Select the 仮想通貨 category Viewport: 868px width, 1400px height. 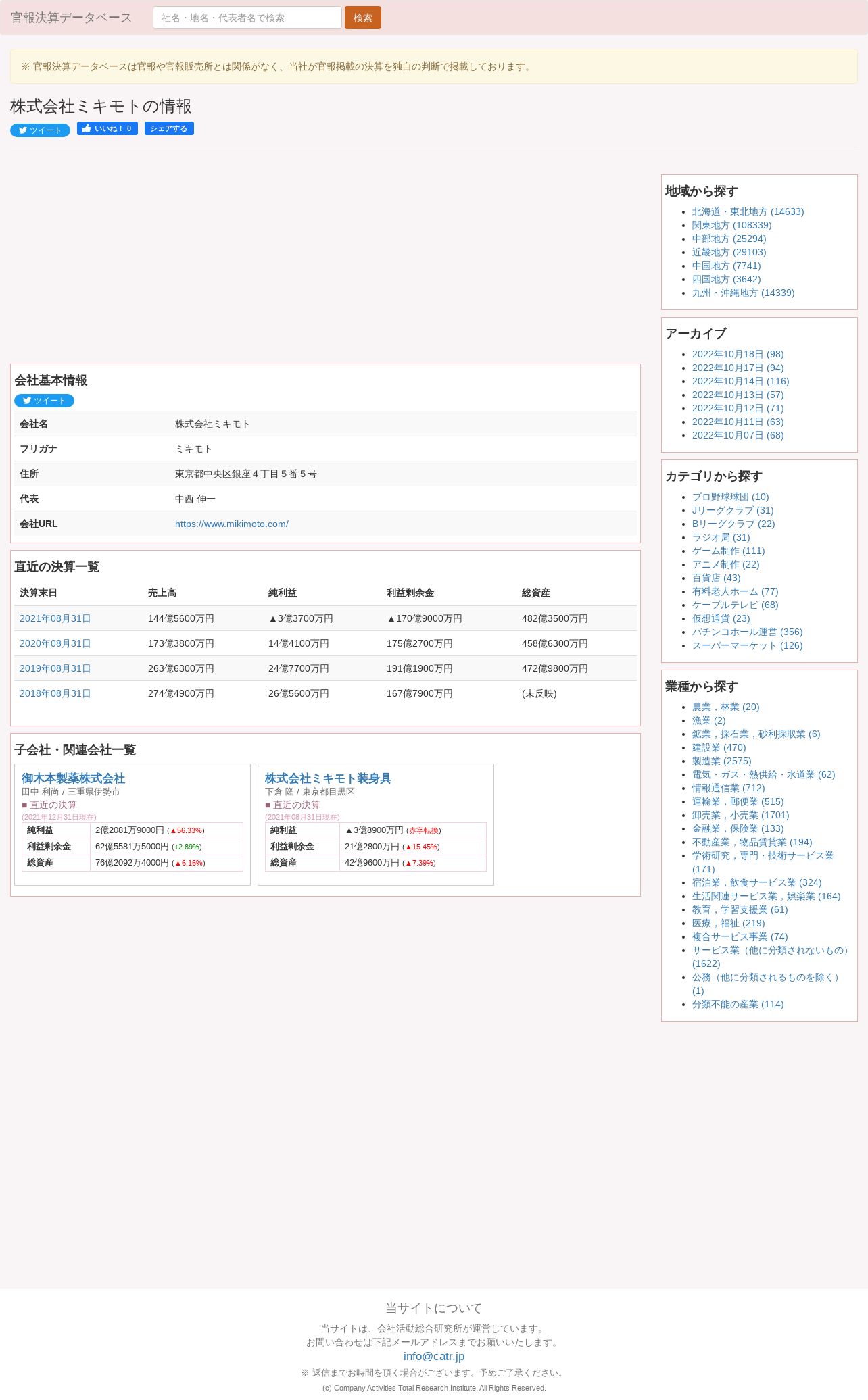pos(721,618)
